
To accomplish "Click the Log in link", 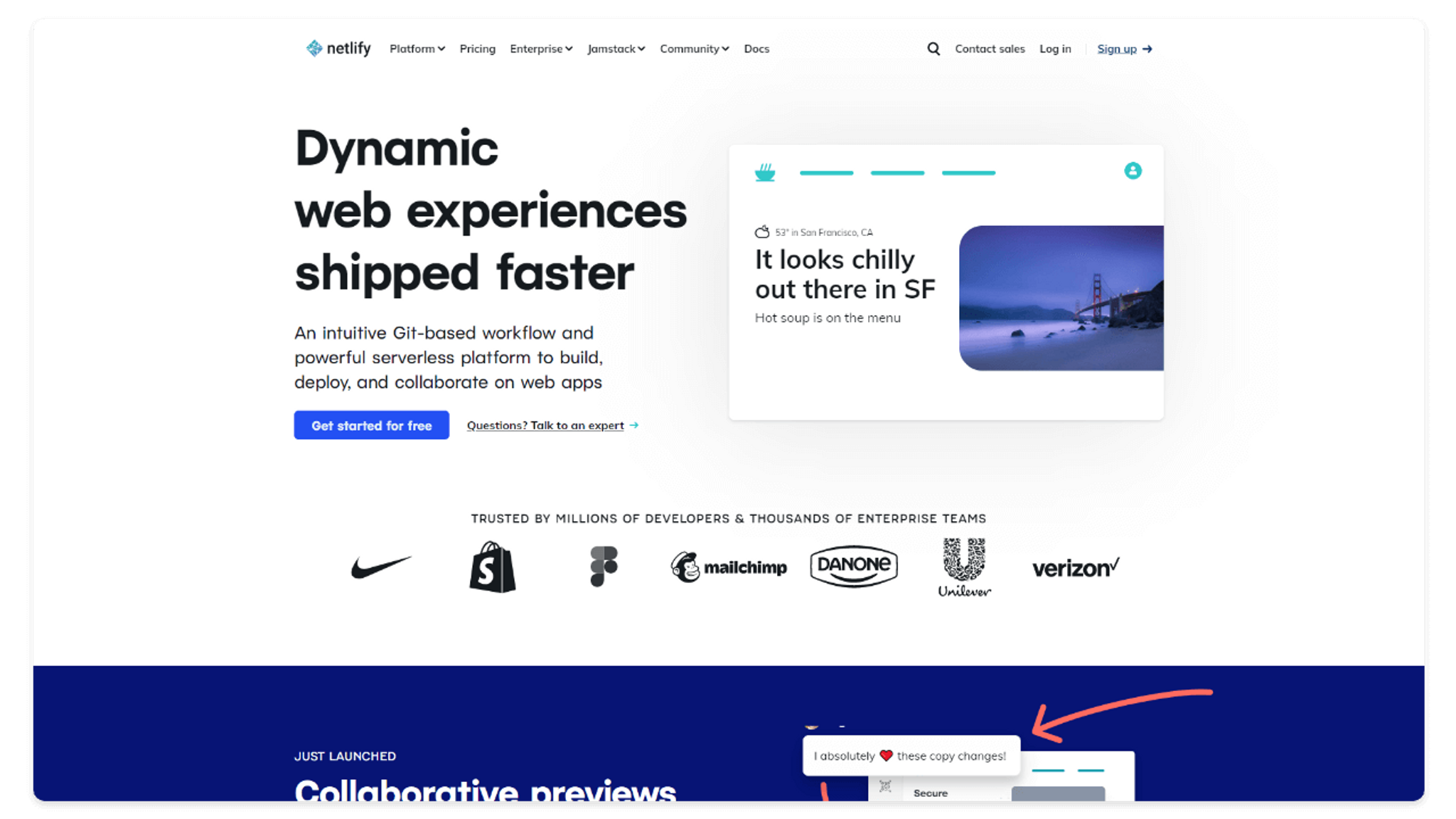I will pos(1055,49).
